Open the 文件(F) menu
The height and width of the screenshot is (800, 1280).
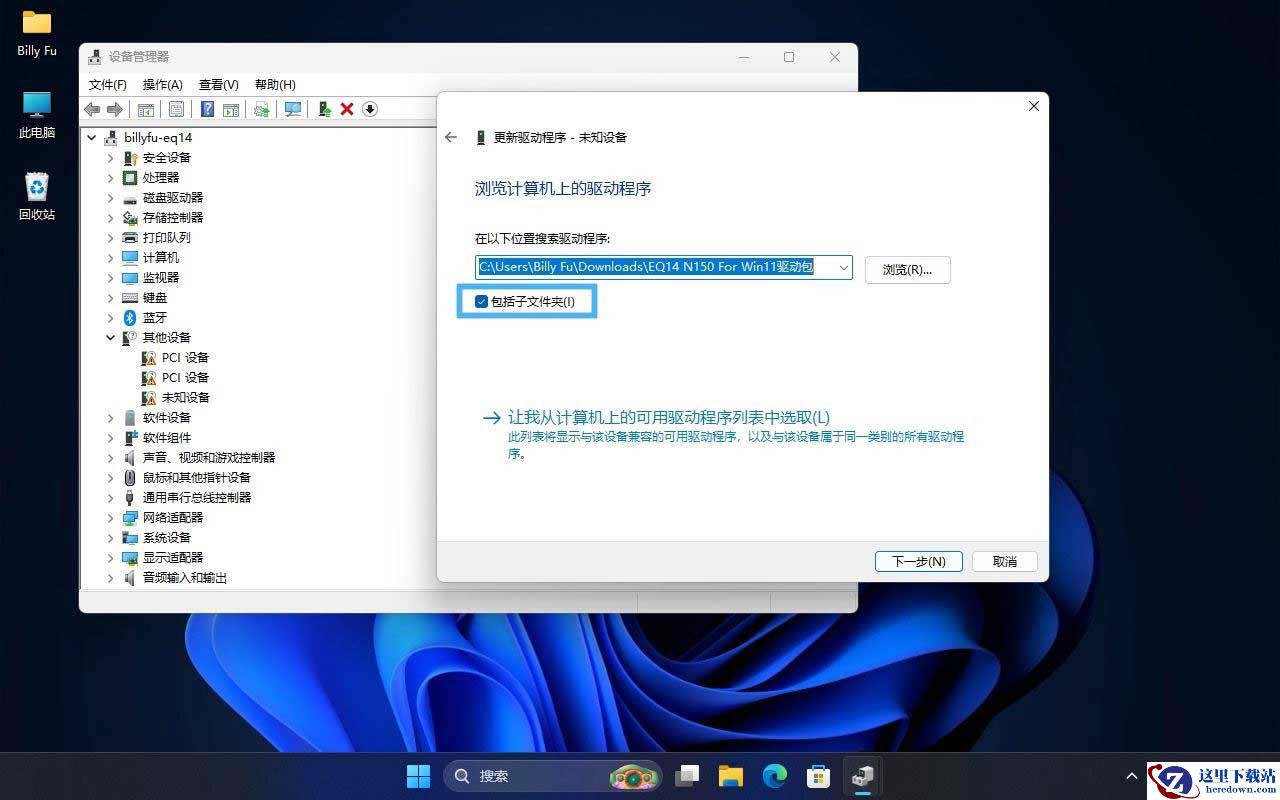click(x=108, y=85)
